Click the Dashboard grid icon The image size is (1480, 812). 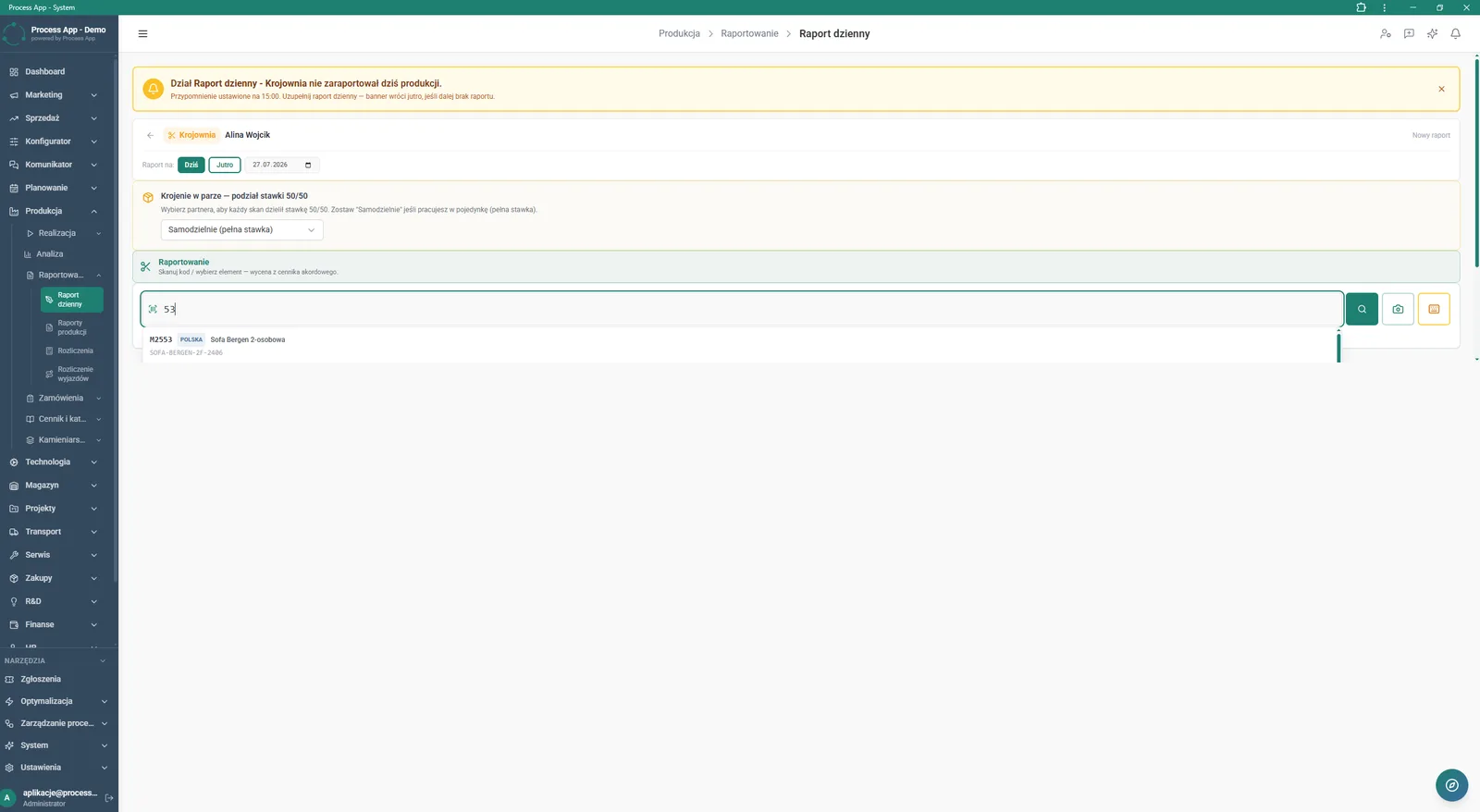pyautogui.click(x=14, y=71)
